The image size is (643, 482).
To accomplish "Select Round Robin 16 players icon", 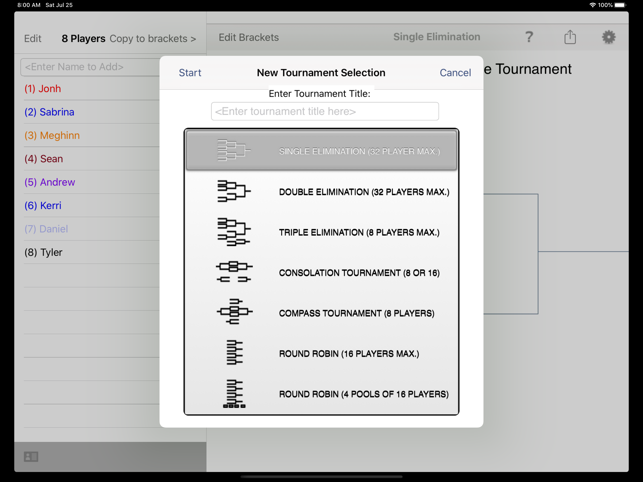I will point(233,353).
